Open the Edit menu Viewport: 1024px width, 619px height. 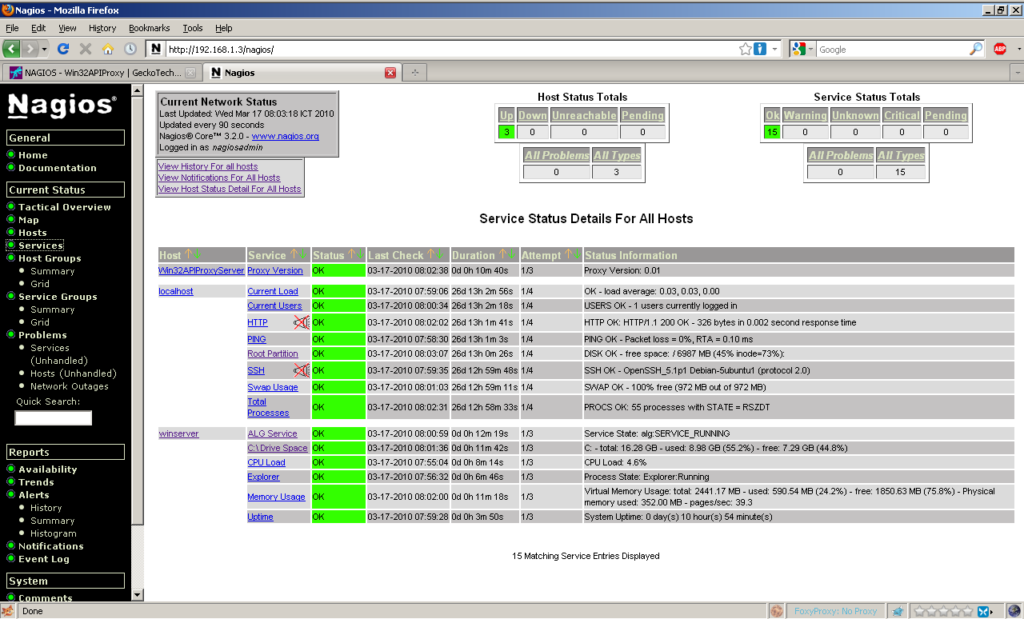pyautogui.click(x=38, y=28)
